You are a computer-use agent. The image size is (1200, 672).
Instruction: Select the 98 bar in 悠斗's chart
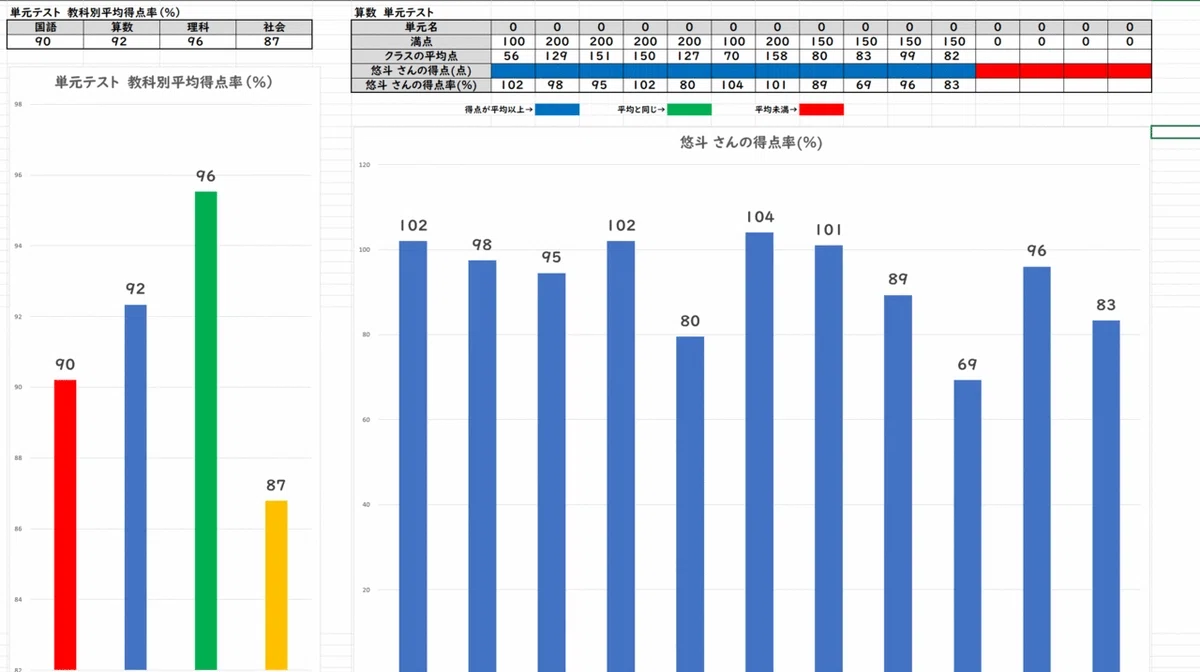pyautogui.click(x=482, y=466)
